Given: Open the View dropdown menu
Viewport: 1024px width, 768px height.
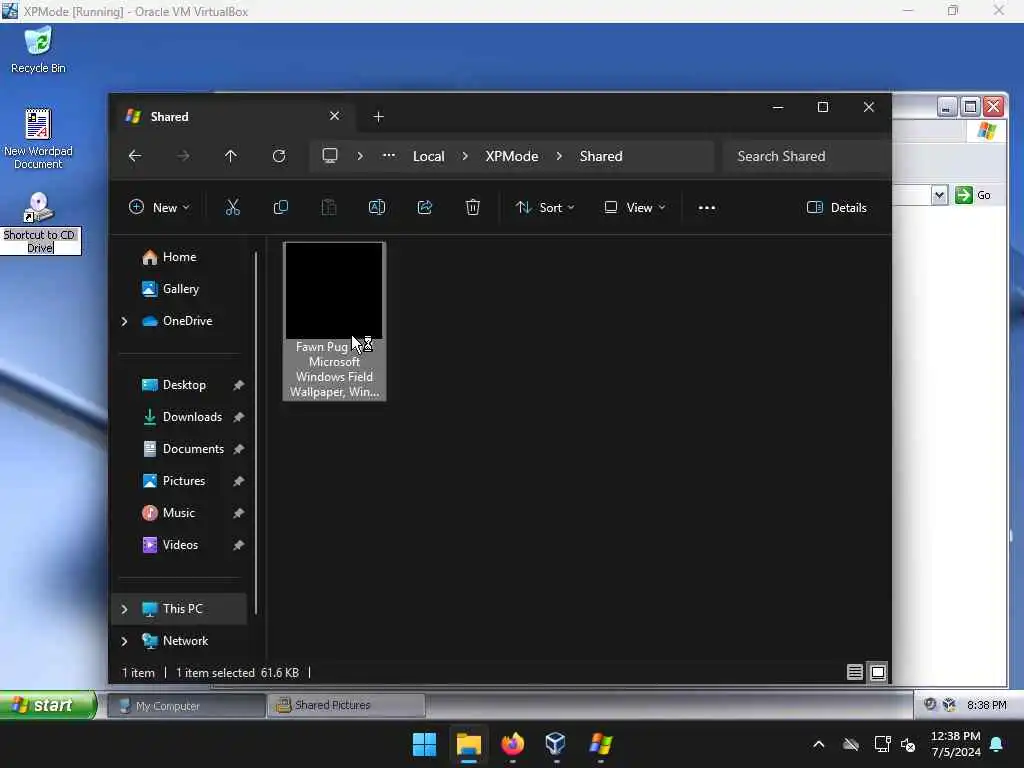Looking at the screenshot, I should (635, 208).
